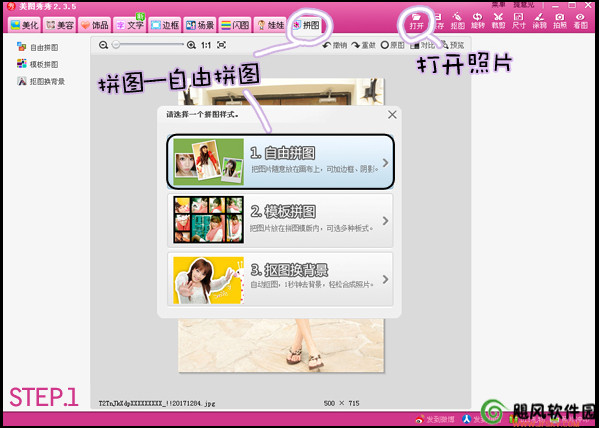Click the chevron arrow on 抠图换背景 row
This screenshot has width=603, height=428.
[385, 279]
